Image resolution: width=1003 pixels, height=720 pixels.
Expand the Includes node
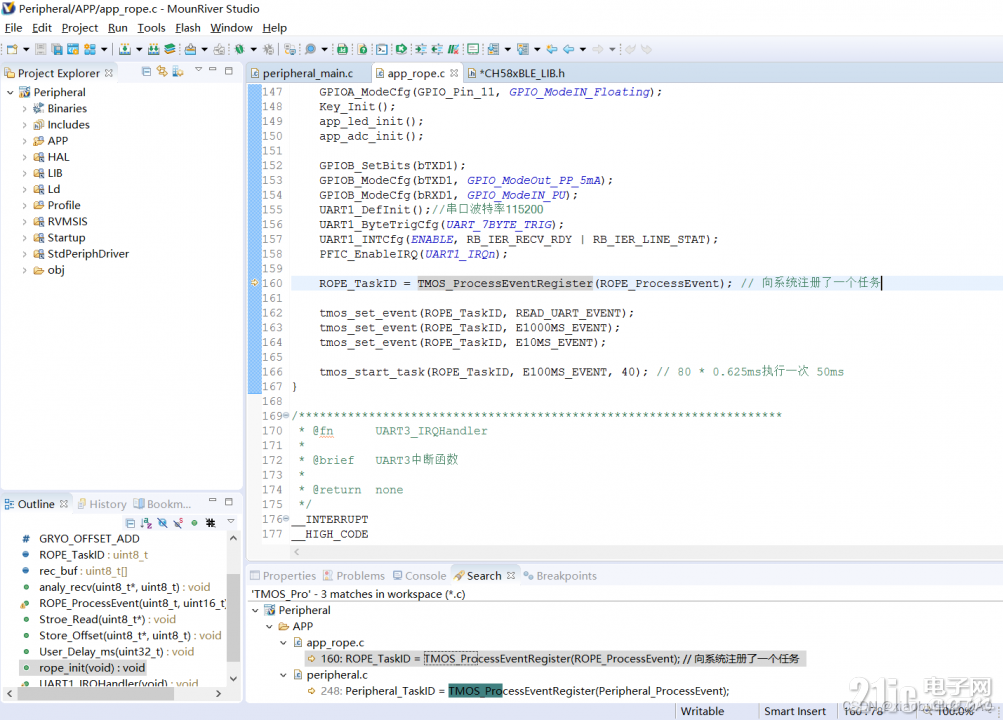(24, 125)
